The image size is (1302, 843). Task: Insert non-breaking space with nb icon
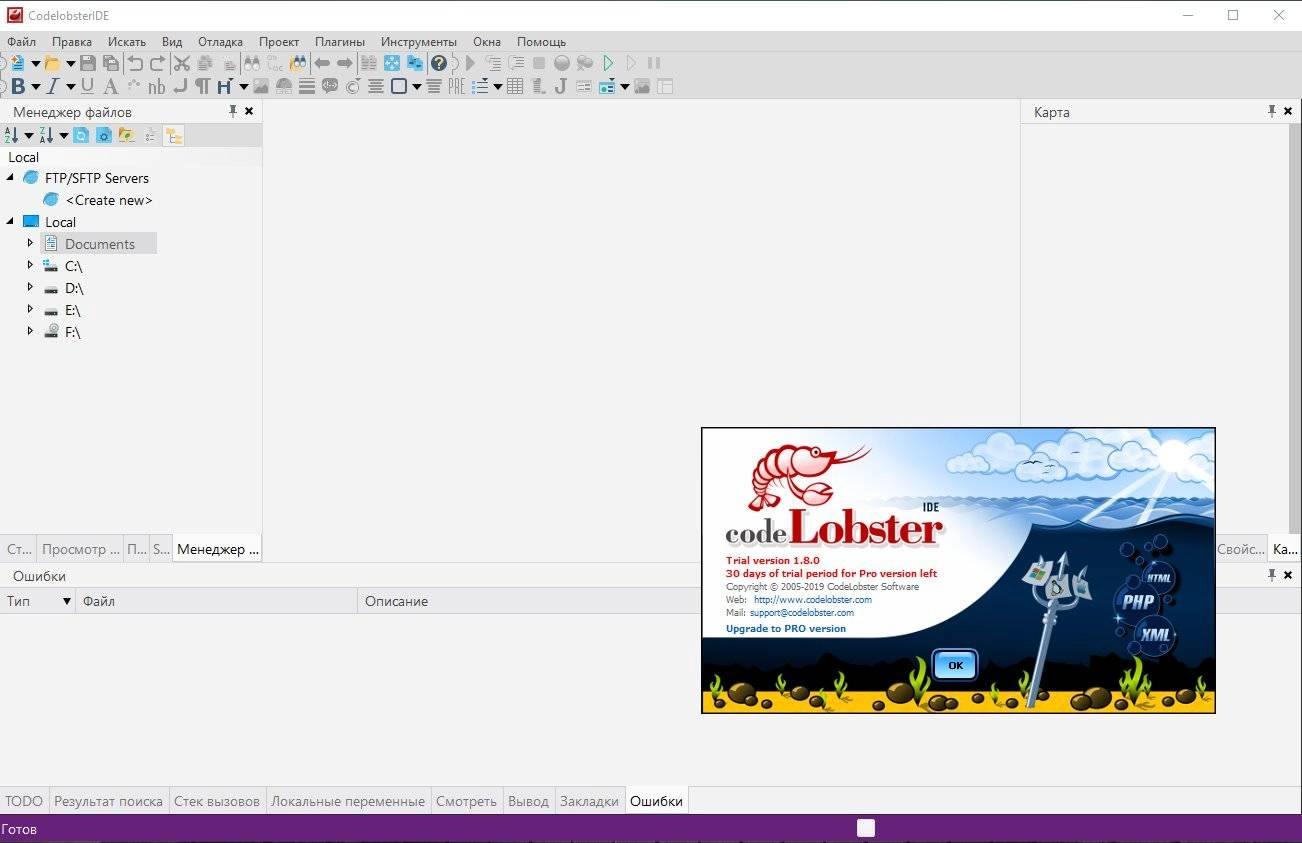coord(156,87)
